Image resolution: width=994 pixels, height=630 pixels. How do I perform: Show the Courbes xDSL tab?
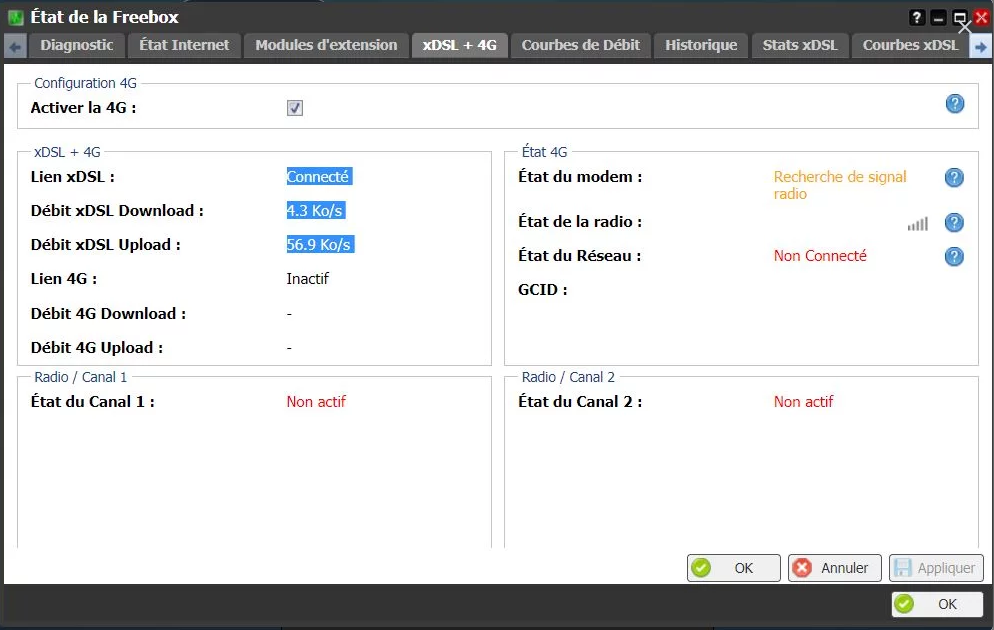coord(910,45)
